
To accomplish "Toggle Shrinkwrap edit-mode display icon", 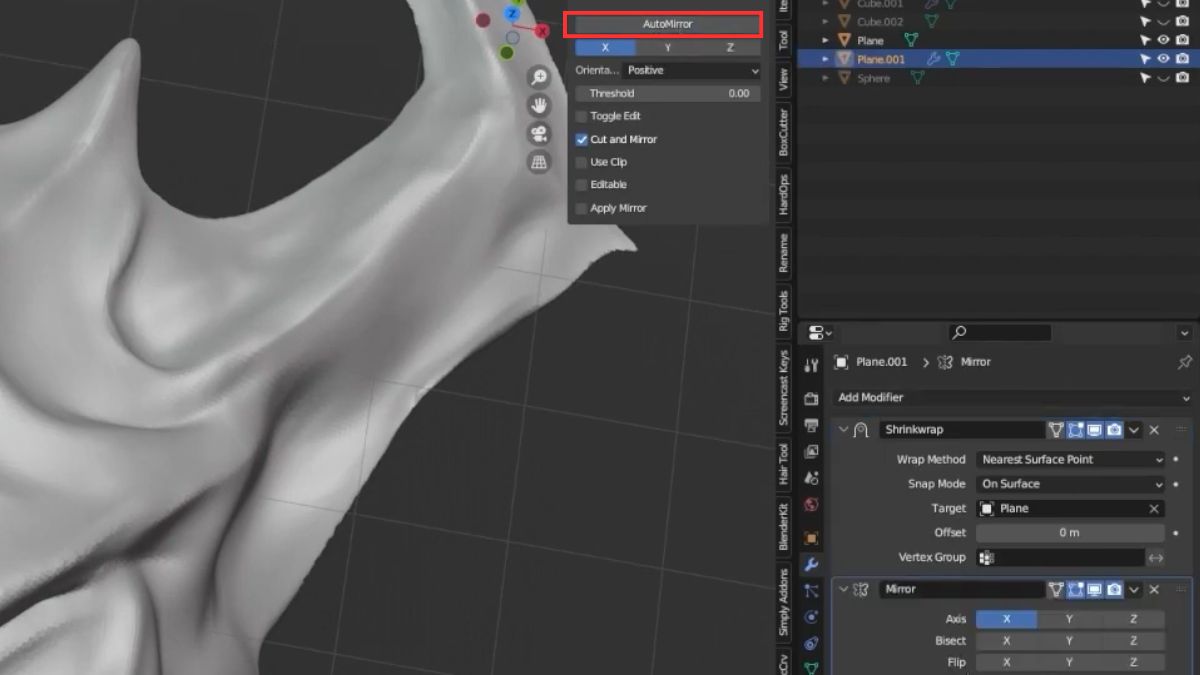I will (x=1075, y=430).
